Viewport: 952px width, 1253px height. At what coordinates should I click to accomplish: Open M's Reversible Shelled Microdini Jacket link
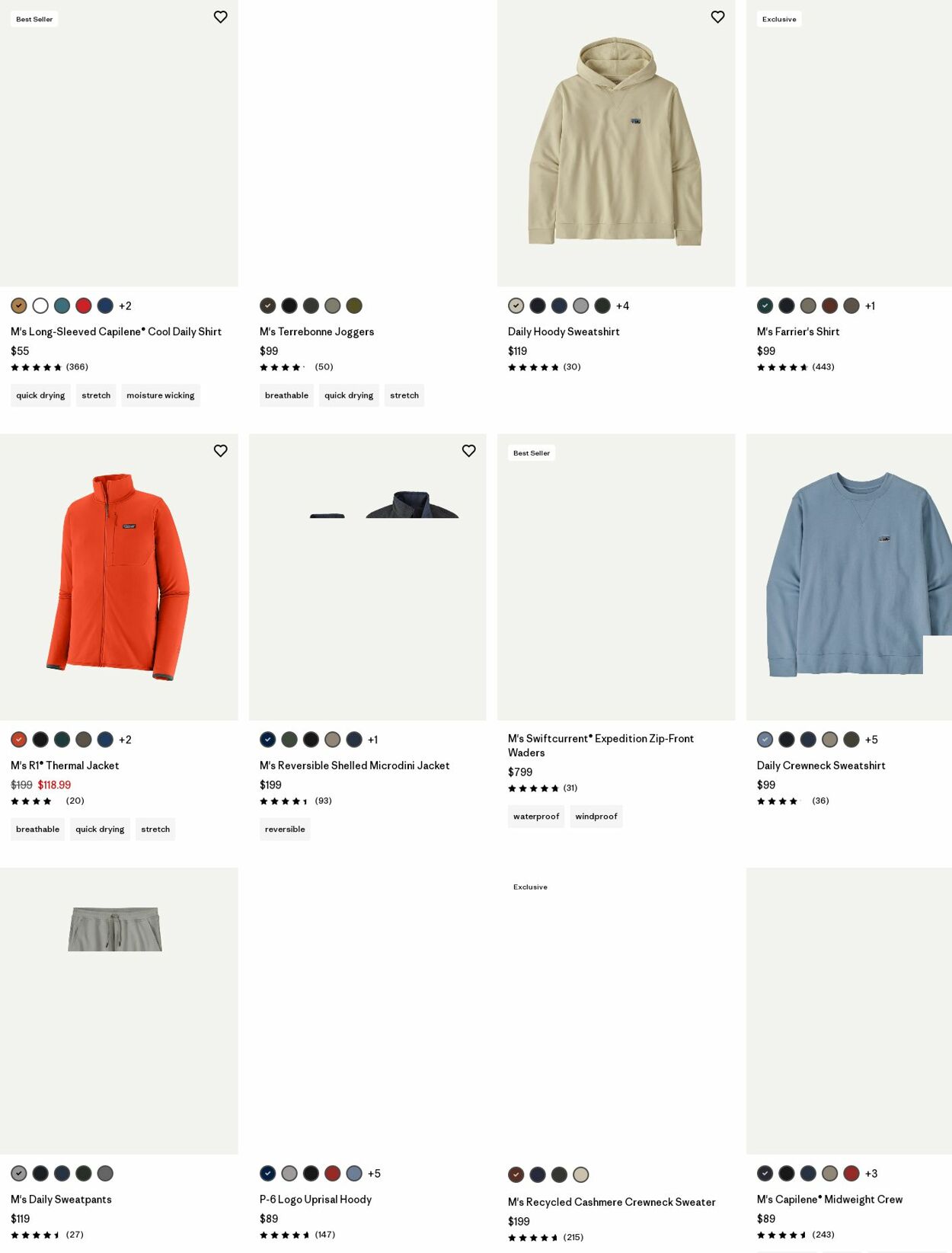(x=354, y=766)
